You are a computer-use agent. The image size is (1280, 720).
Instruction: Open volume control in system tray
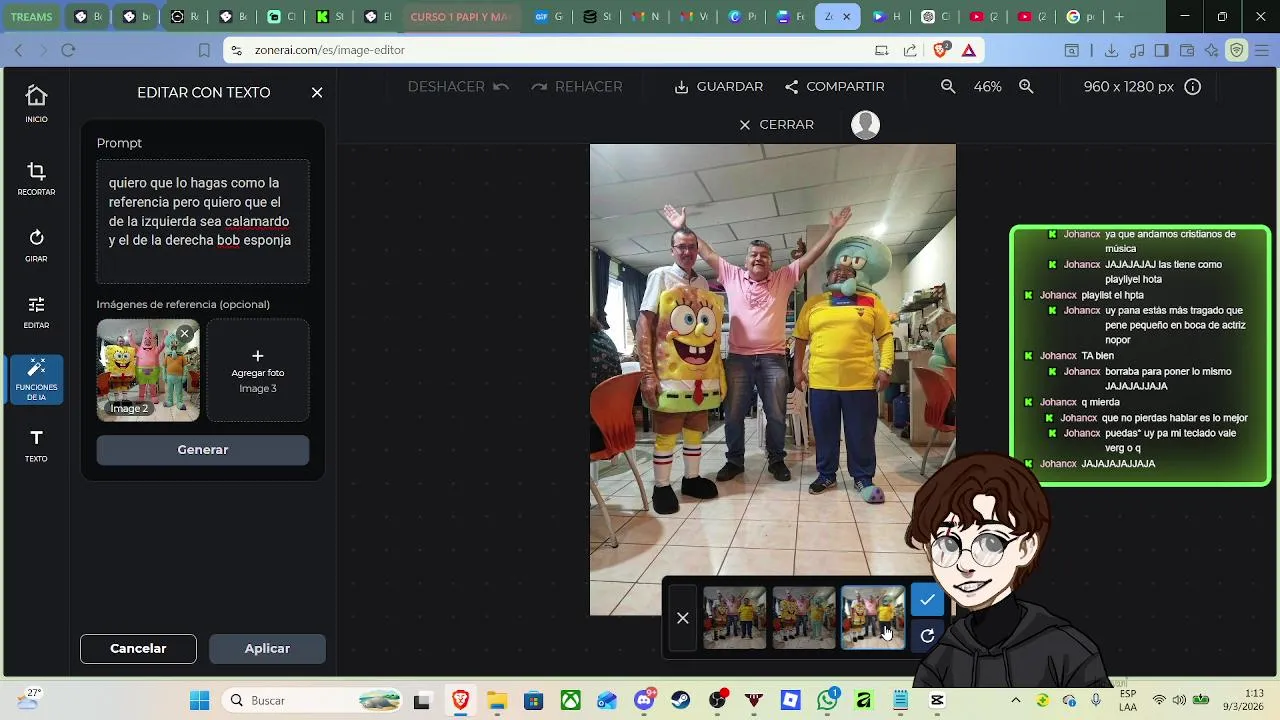1179,700
